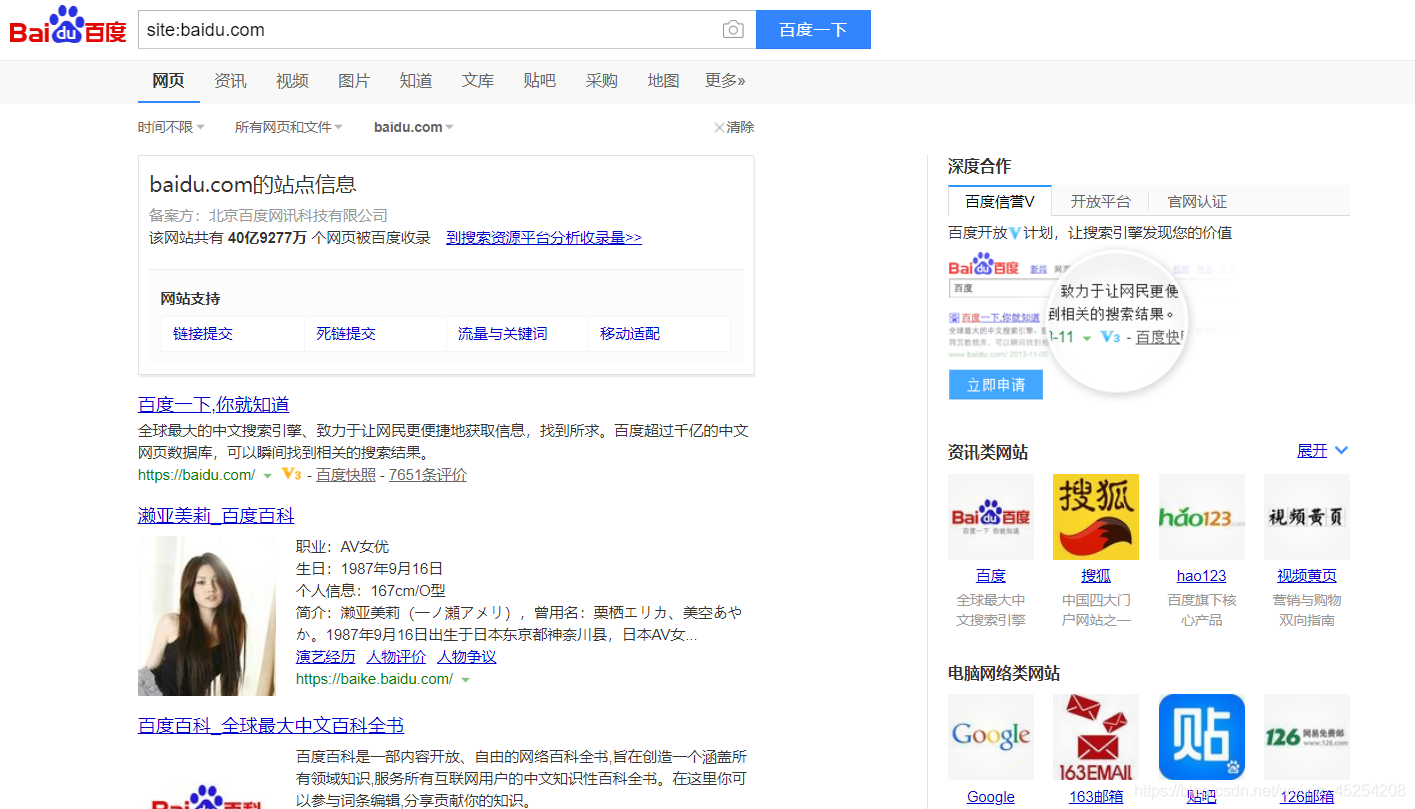Switch to the 资讯 tab
Image resolution: width=1415 pixels, height=809 pixels.
(230, 81)
